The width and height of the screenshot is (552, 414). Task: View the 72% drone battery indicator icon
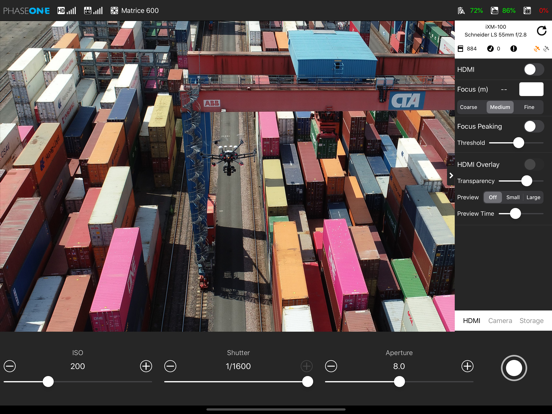461,11
